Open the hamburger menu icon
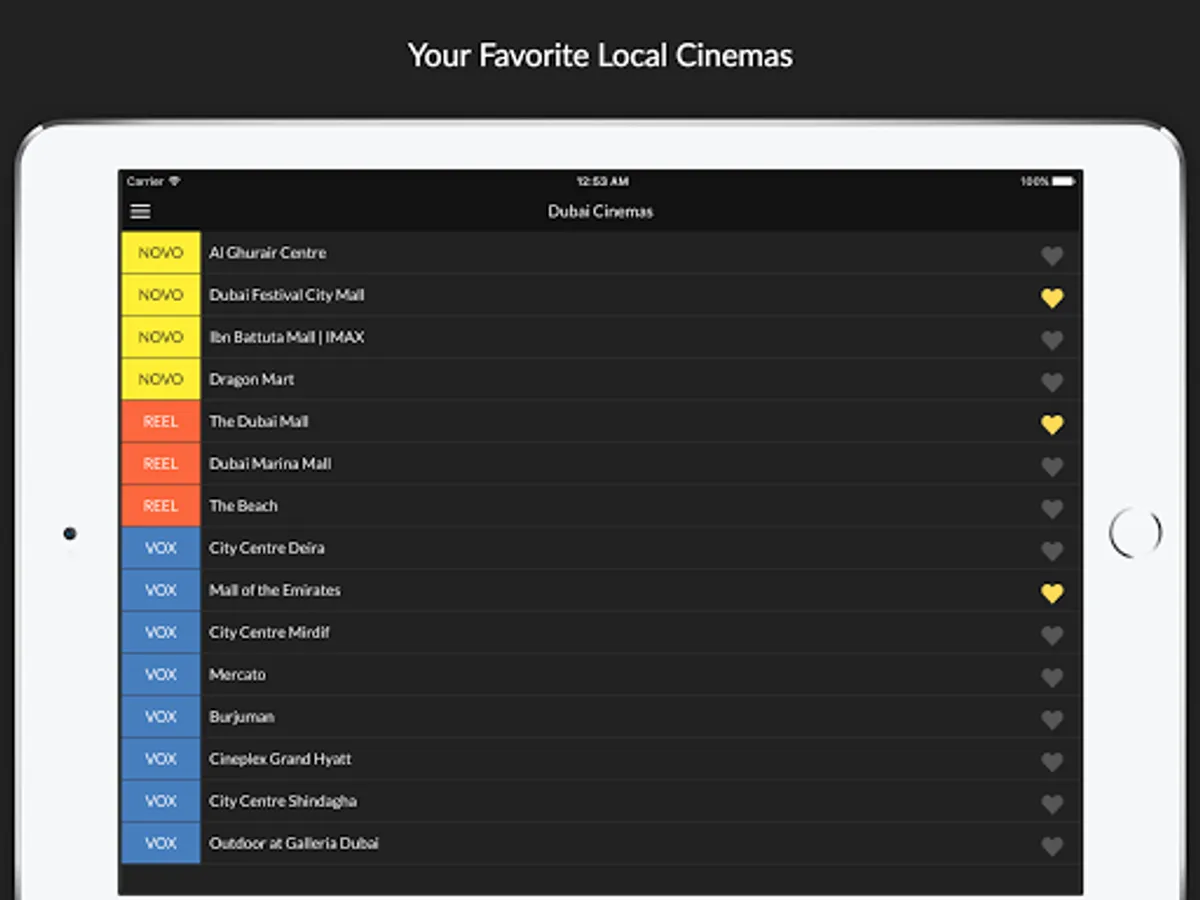The height and width of the screenshot is (900, 1200). pyautogui.click(x=141, y=212)
